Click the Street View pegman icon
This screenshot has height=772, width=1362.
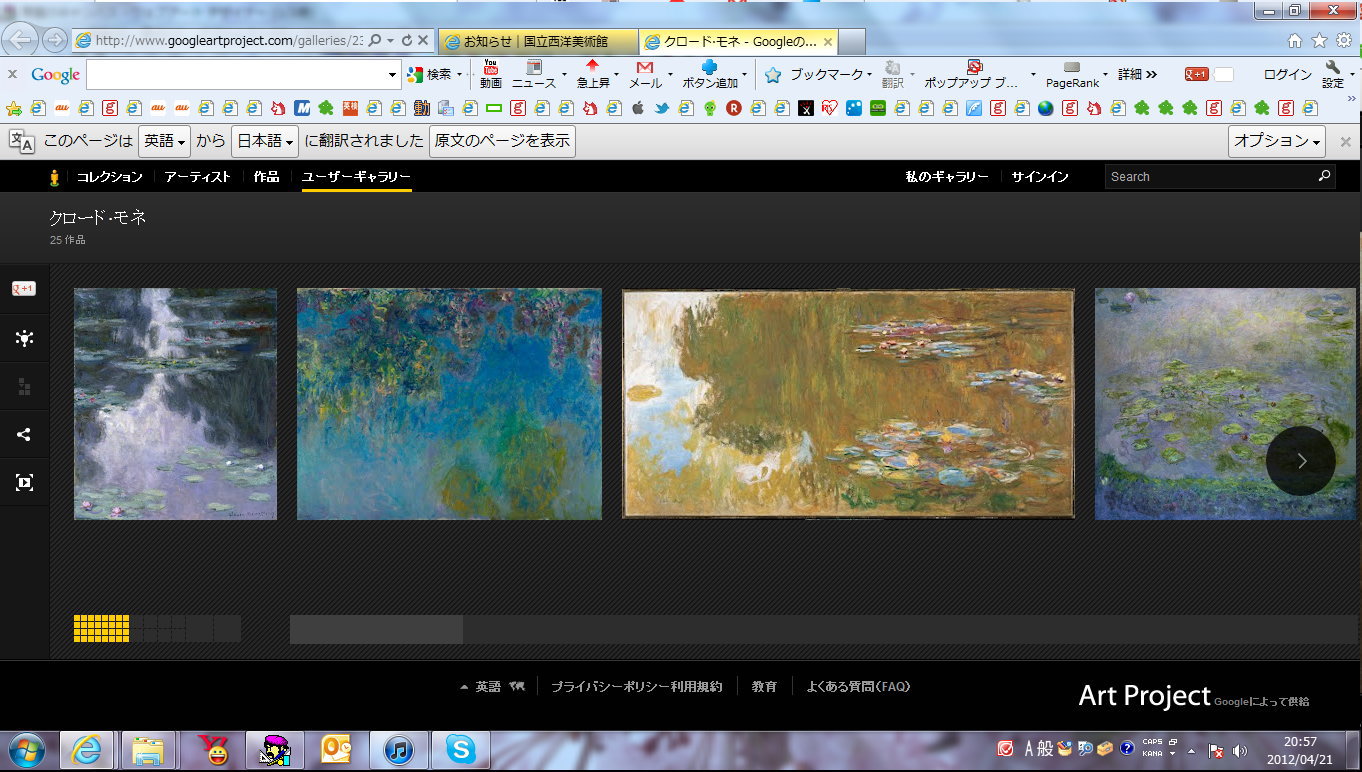[x=55, y=177]
